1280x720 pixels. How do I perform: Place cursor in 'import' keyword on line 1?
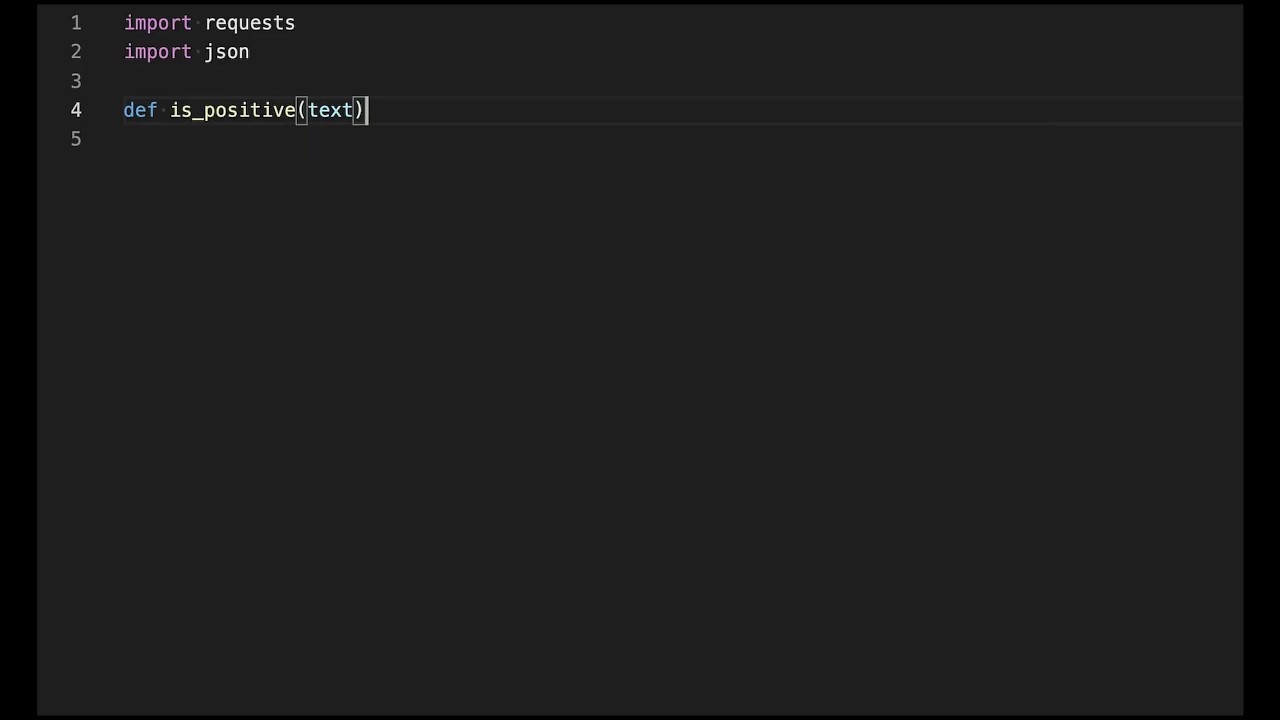click(x=158, y=23)
